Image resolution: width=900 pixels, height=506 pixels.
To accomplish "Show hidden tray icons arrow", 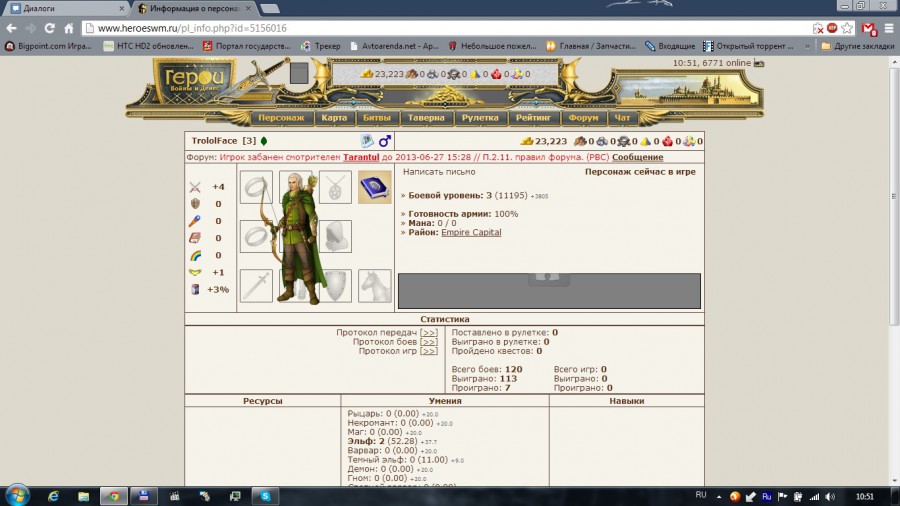I will (719, 497).
